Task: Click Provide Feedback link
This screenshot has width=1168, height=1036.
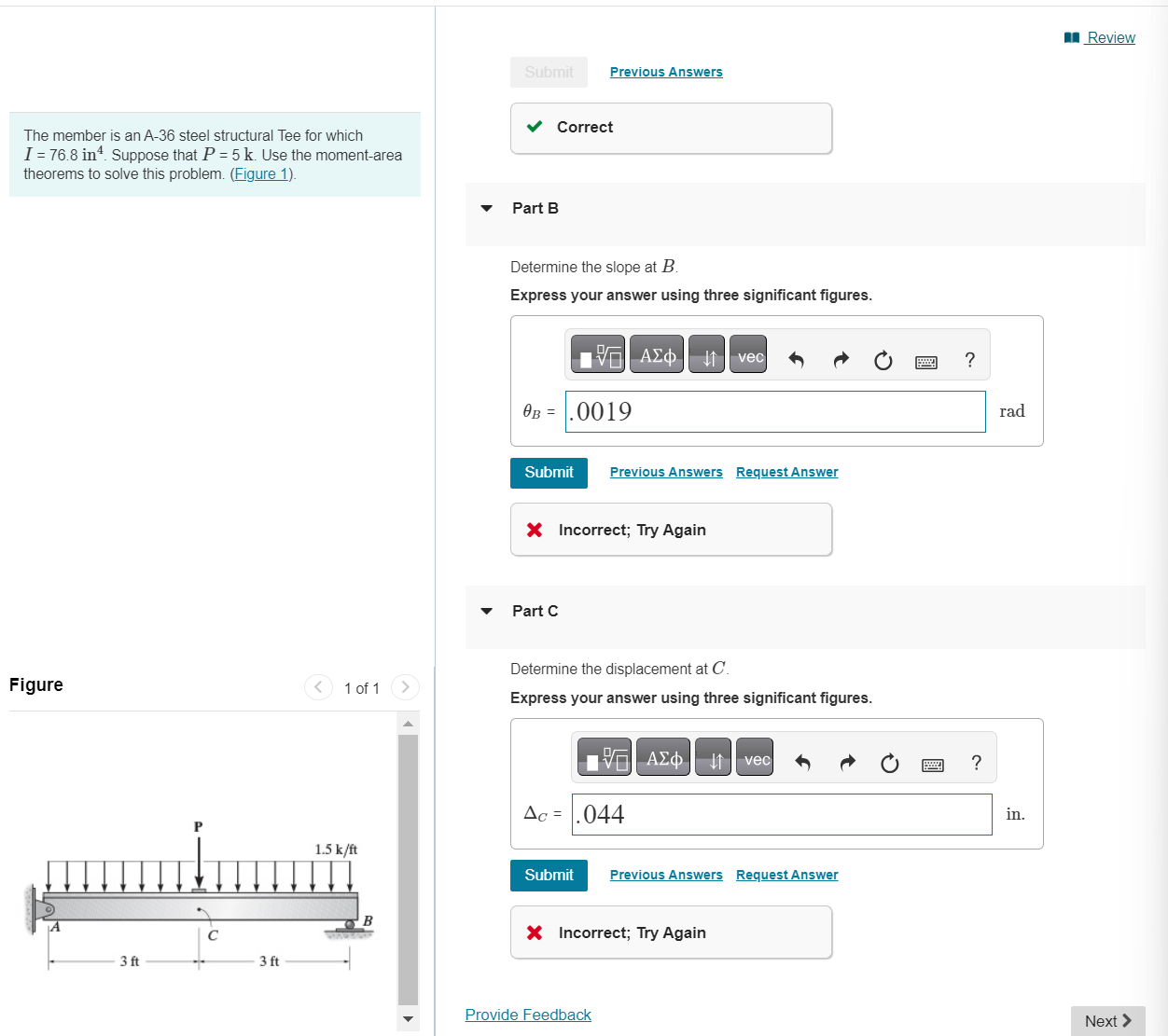Action: pos(528,1015)
